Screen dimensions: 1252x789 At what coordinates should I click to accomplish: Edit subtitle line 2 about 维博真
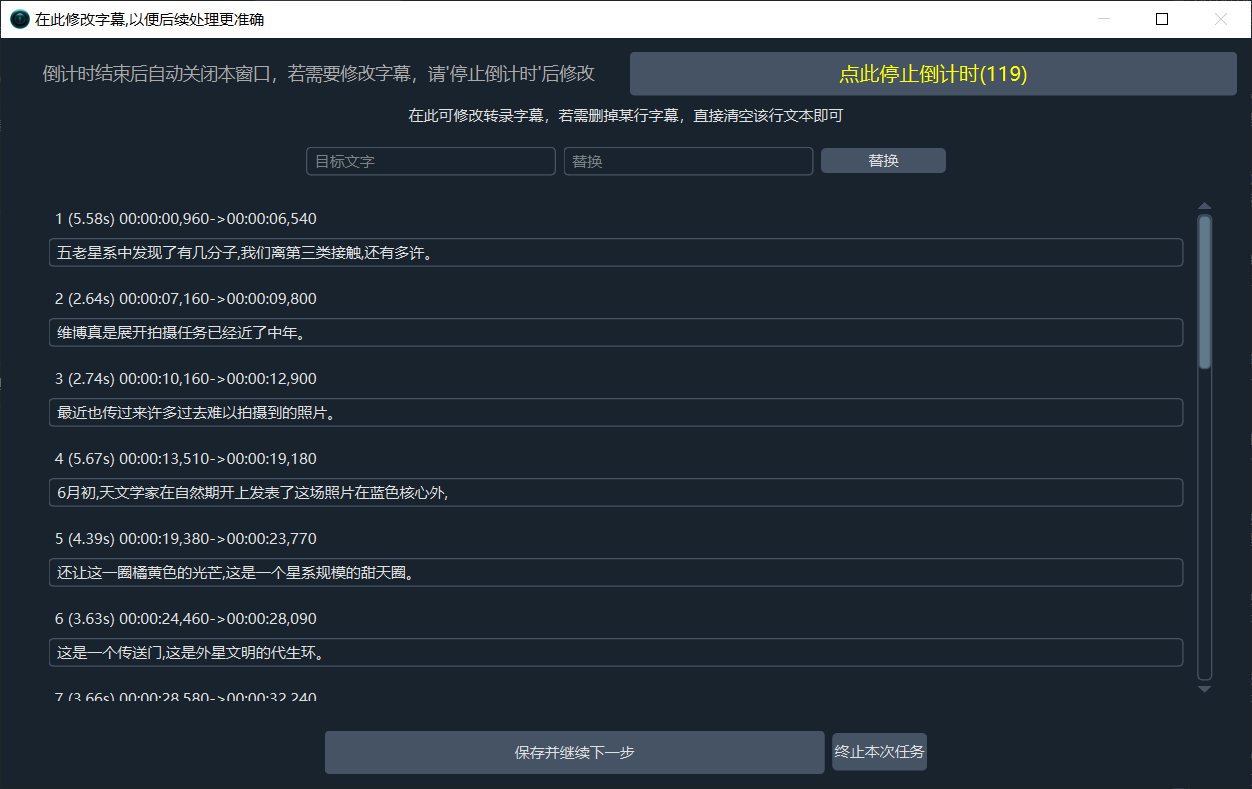(615, 333)
